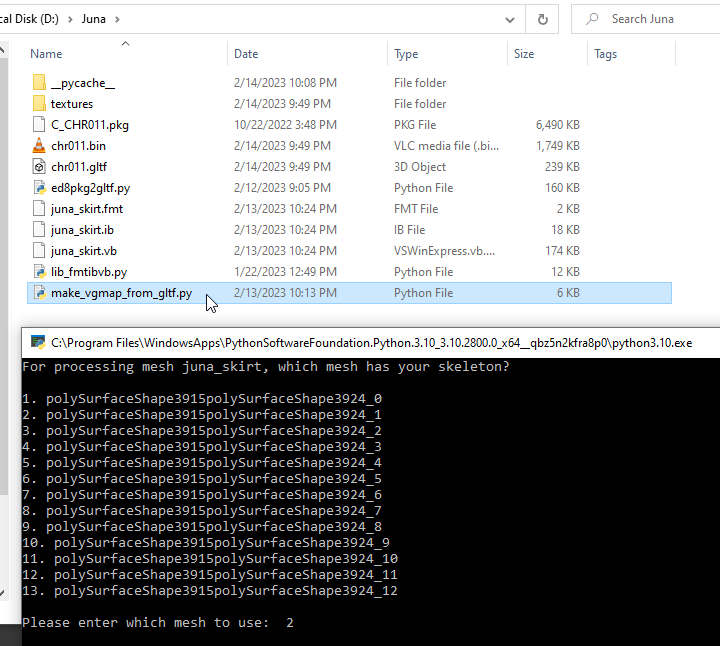Click the juna_skirt.fmt file icon
This screenshot has width=720, height=646.
click(39, 209)
